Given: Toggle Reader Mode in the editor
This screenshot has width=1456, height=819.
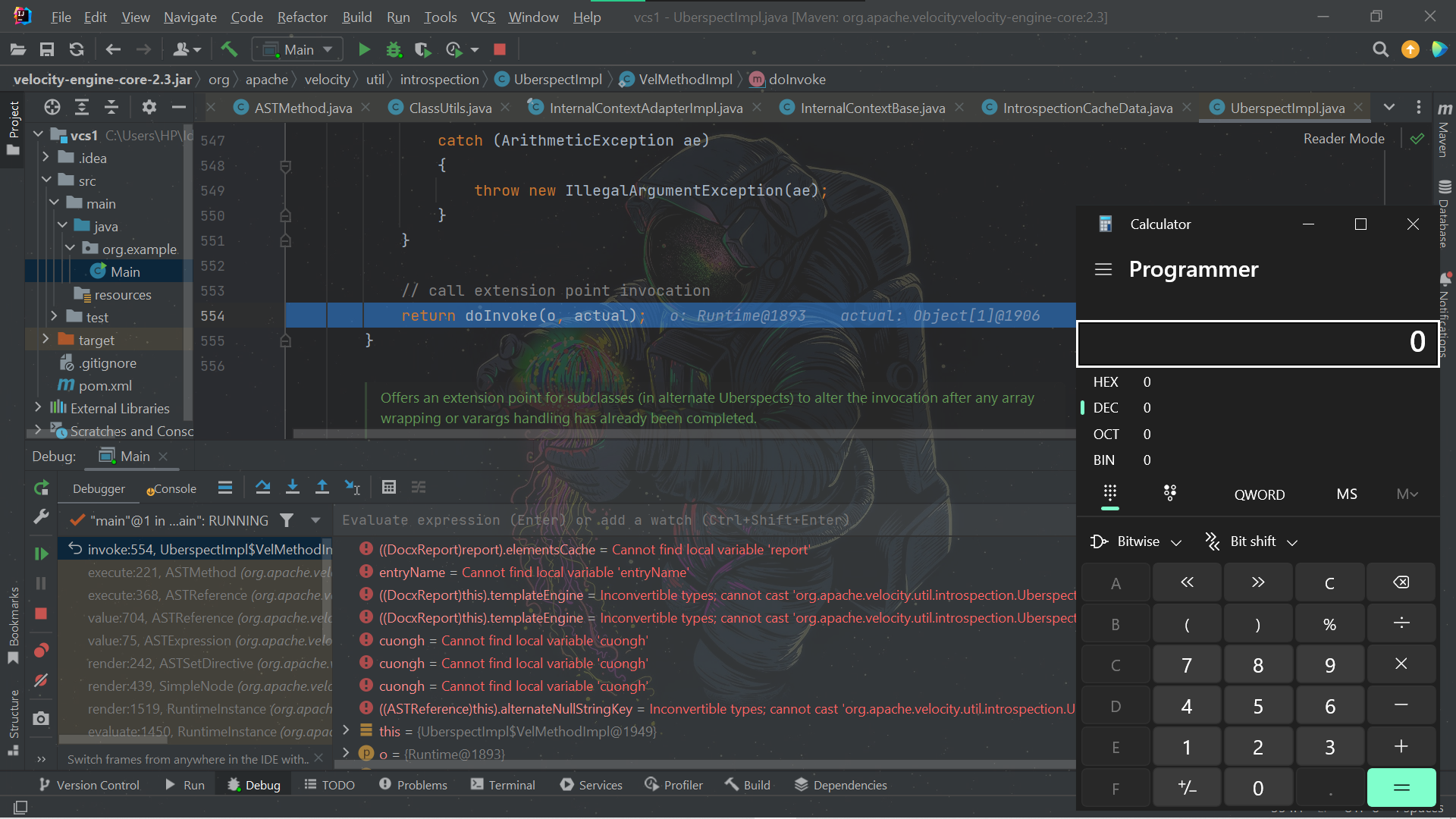Looking at the screenshot, I should click(x=1344, y=139).
